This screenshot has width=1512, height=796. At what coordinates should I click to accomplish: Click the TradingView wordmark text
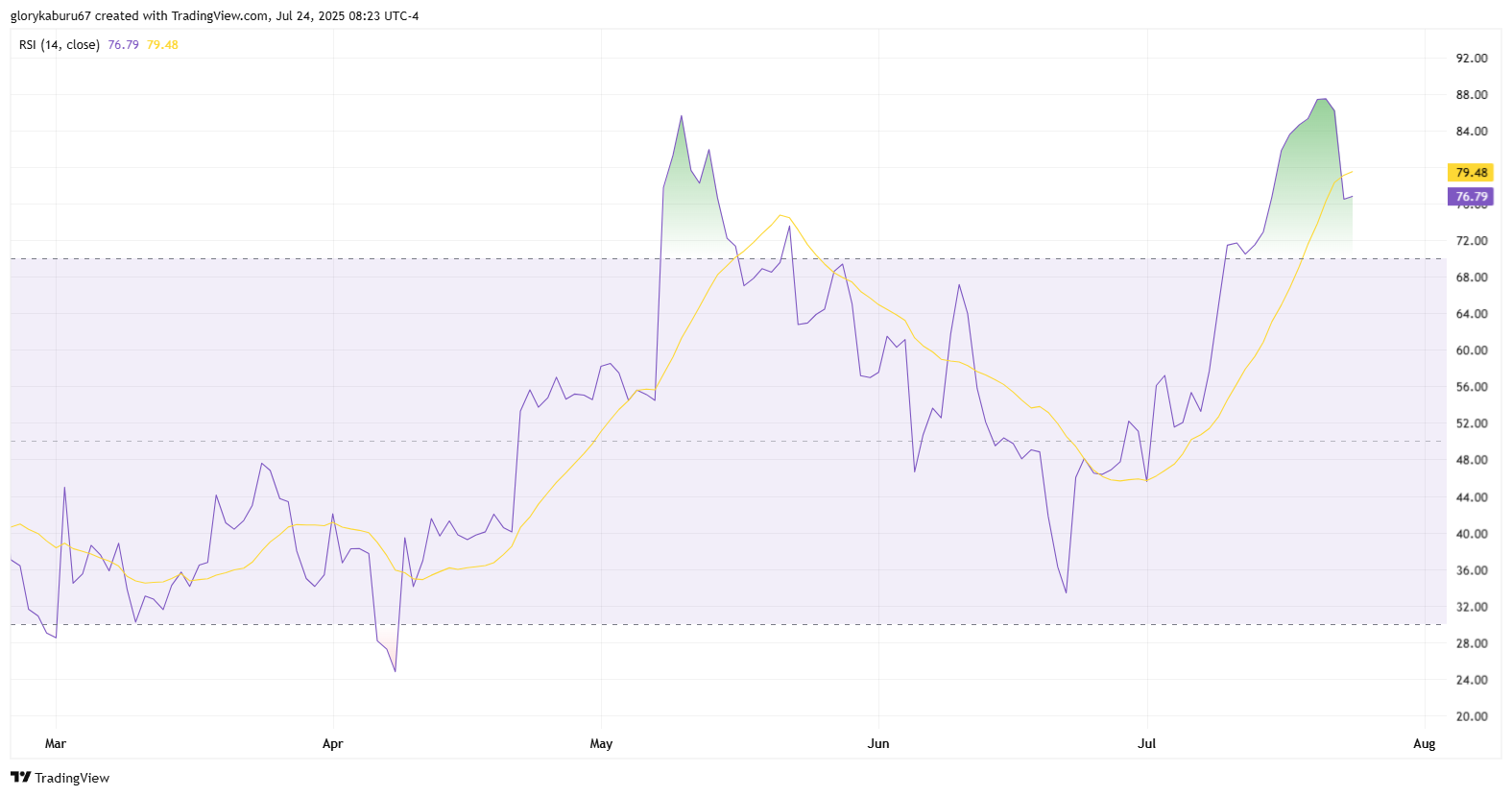(x=72, y=778)
